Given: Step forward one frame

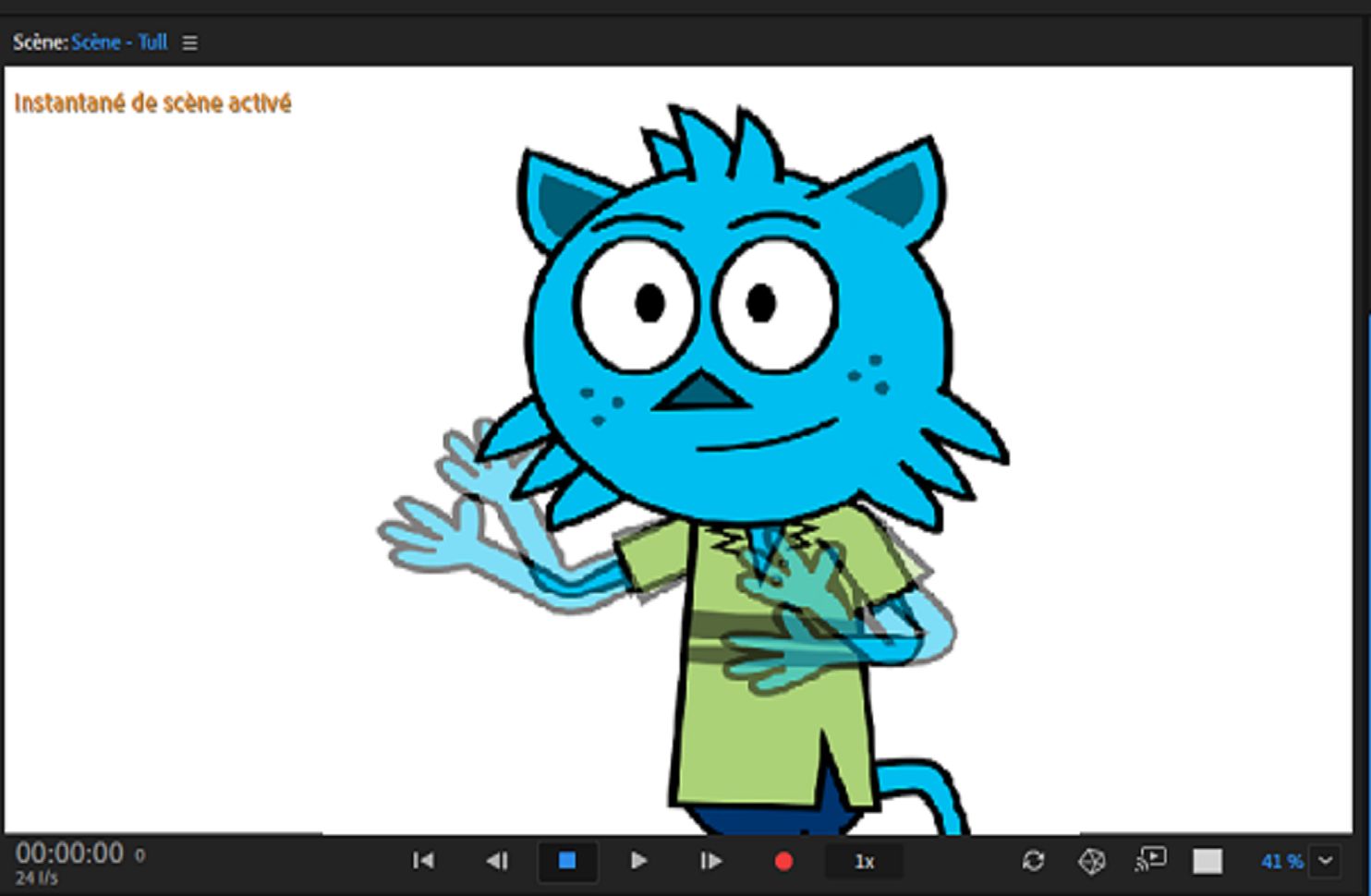Looking at the screenshot, I should (x=710, y=861).
